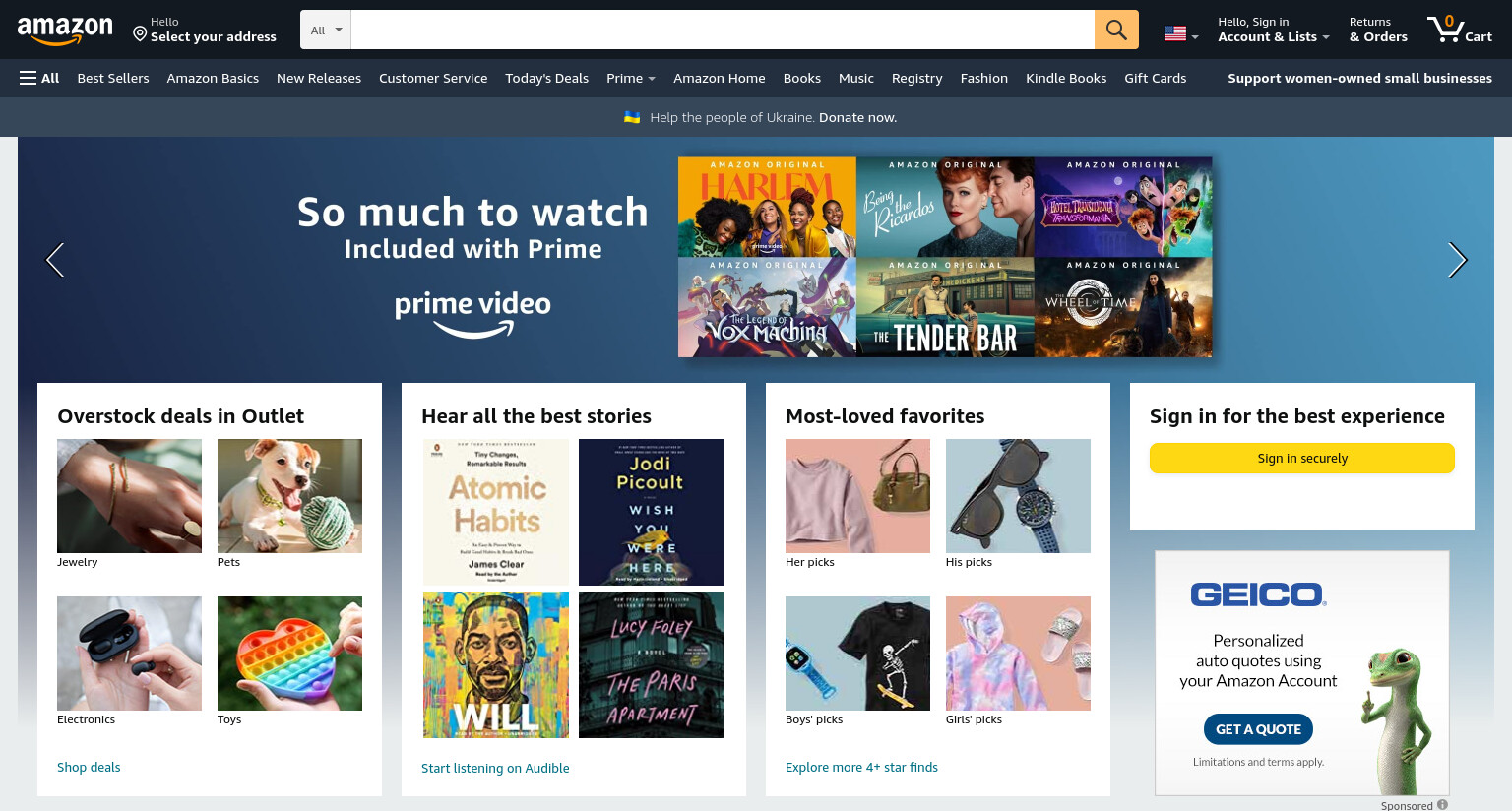The width and height of the screenshot is (1512, 811).
Task: Open Her picks thumbnail
Action: pos(857,496)
